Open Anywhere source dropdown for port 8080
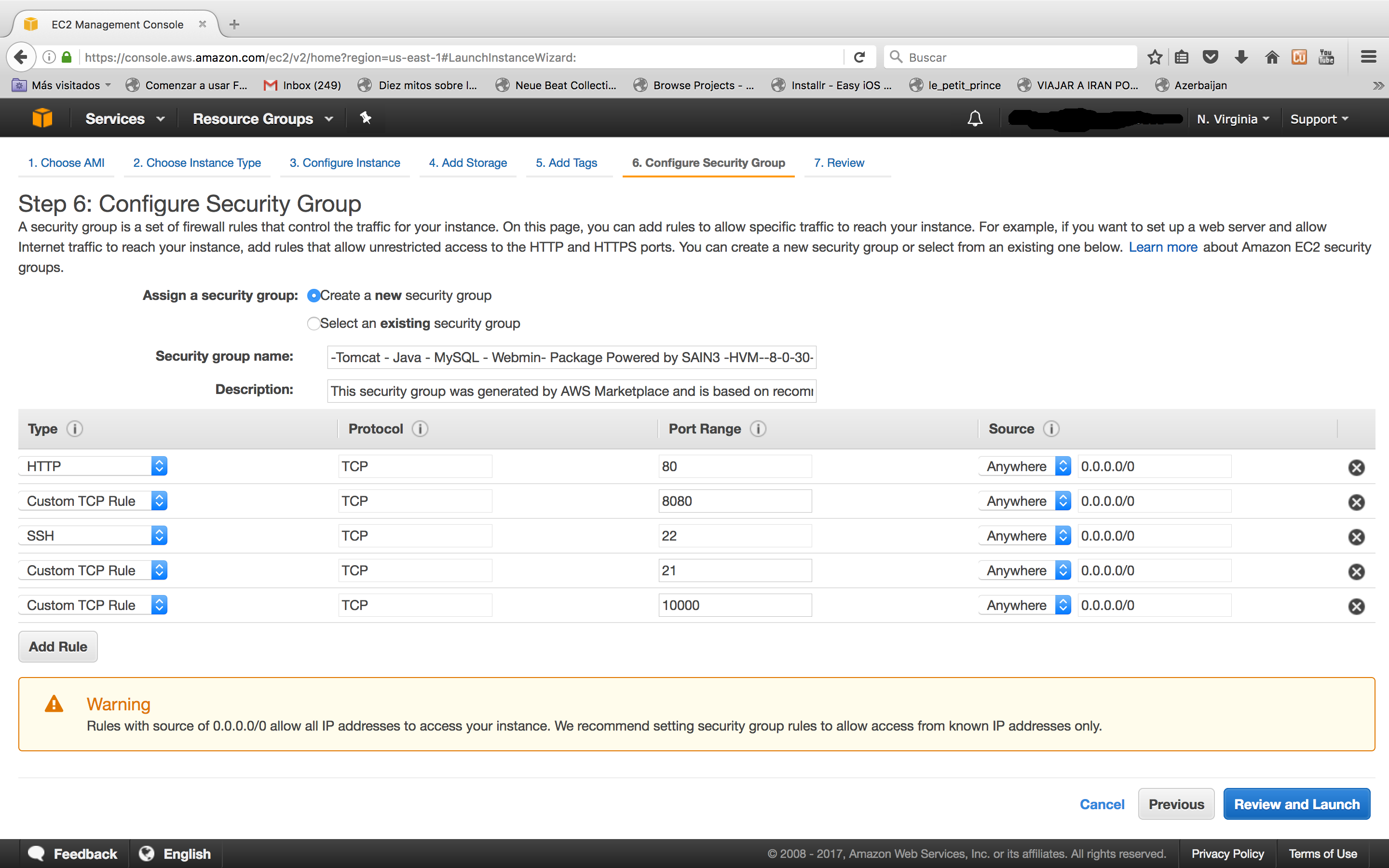 pyautogui.click(x=1024, y=501)
